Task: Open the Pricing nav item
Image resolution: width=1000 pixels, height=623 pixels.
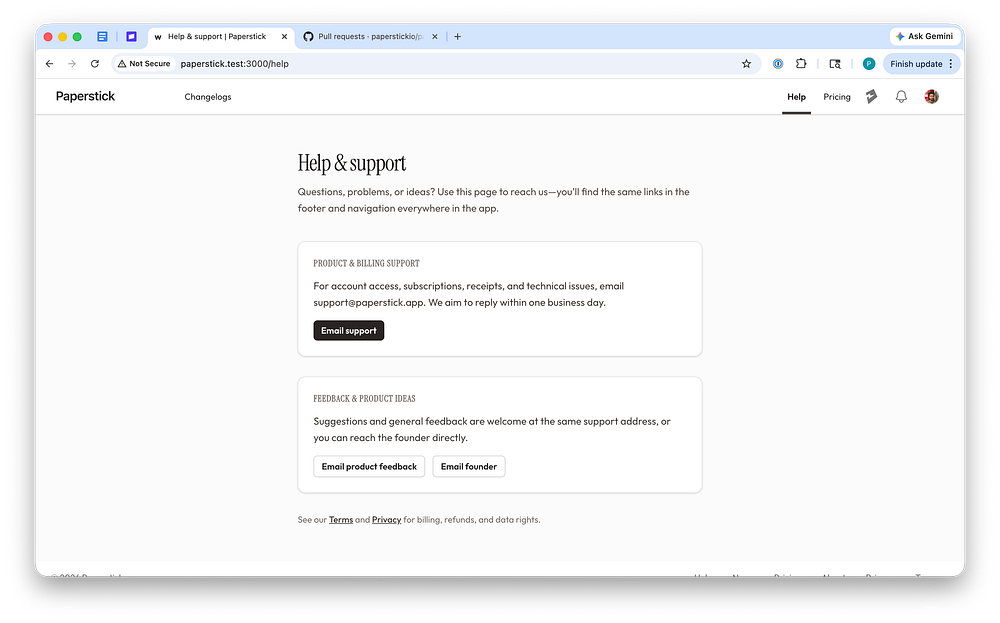Action: (x=837, y=97)
